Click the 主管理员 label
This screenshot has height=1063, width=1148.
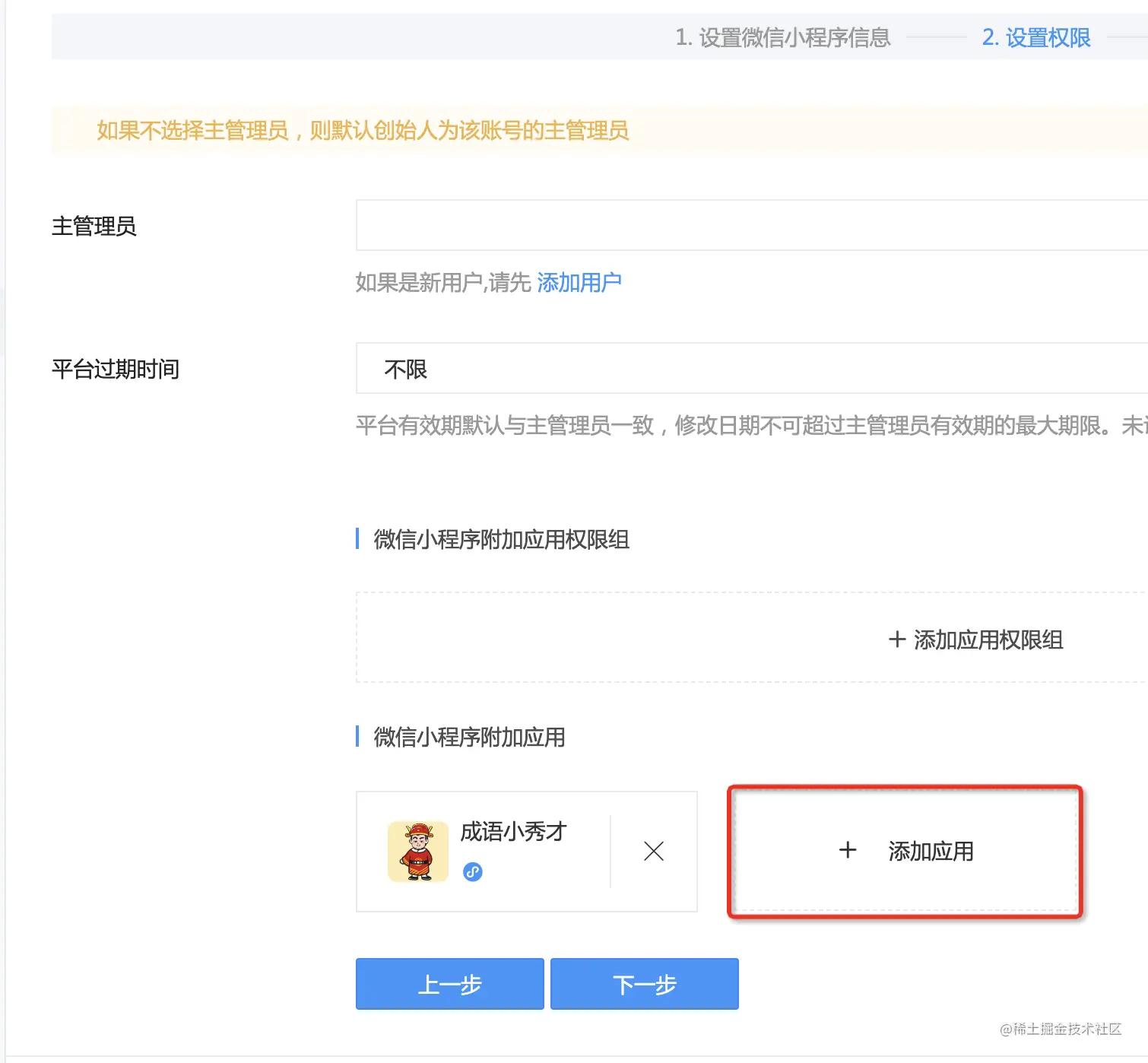94,226
